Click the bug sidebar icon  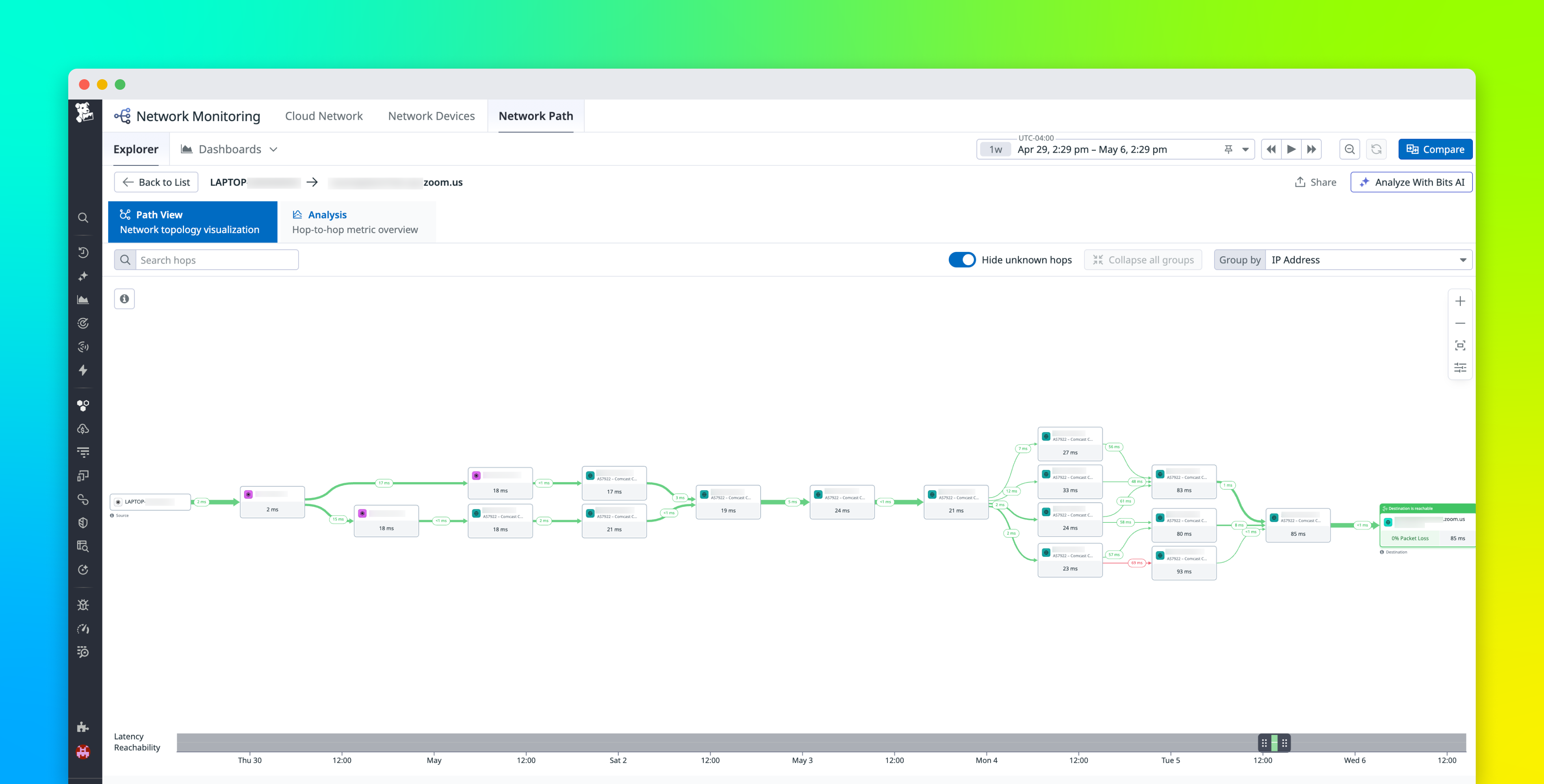83,605
